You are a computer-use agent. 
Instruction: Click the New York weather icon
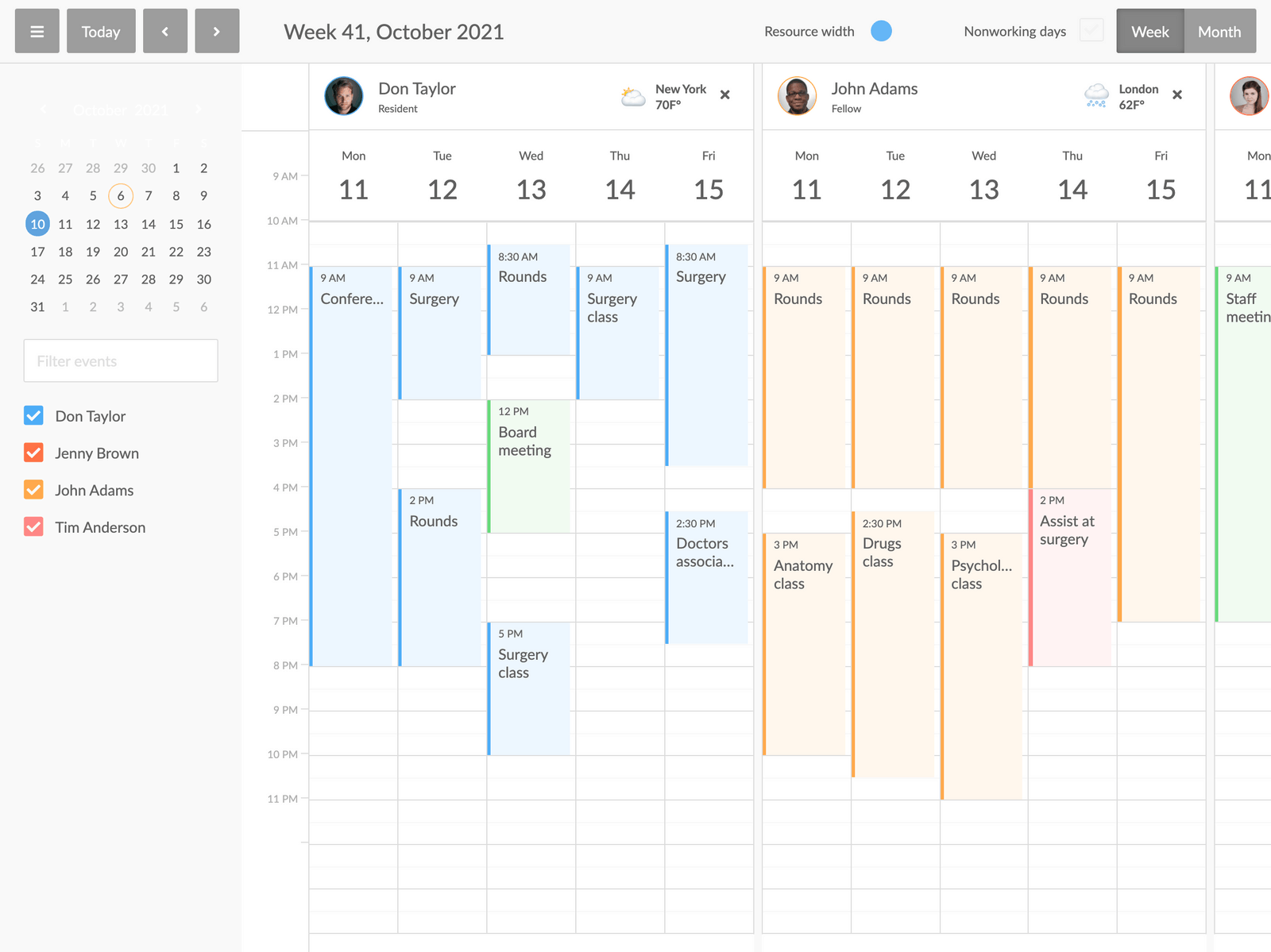pos(633,97)
